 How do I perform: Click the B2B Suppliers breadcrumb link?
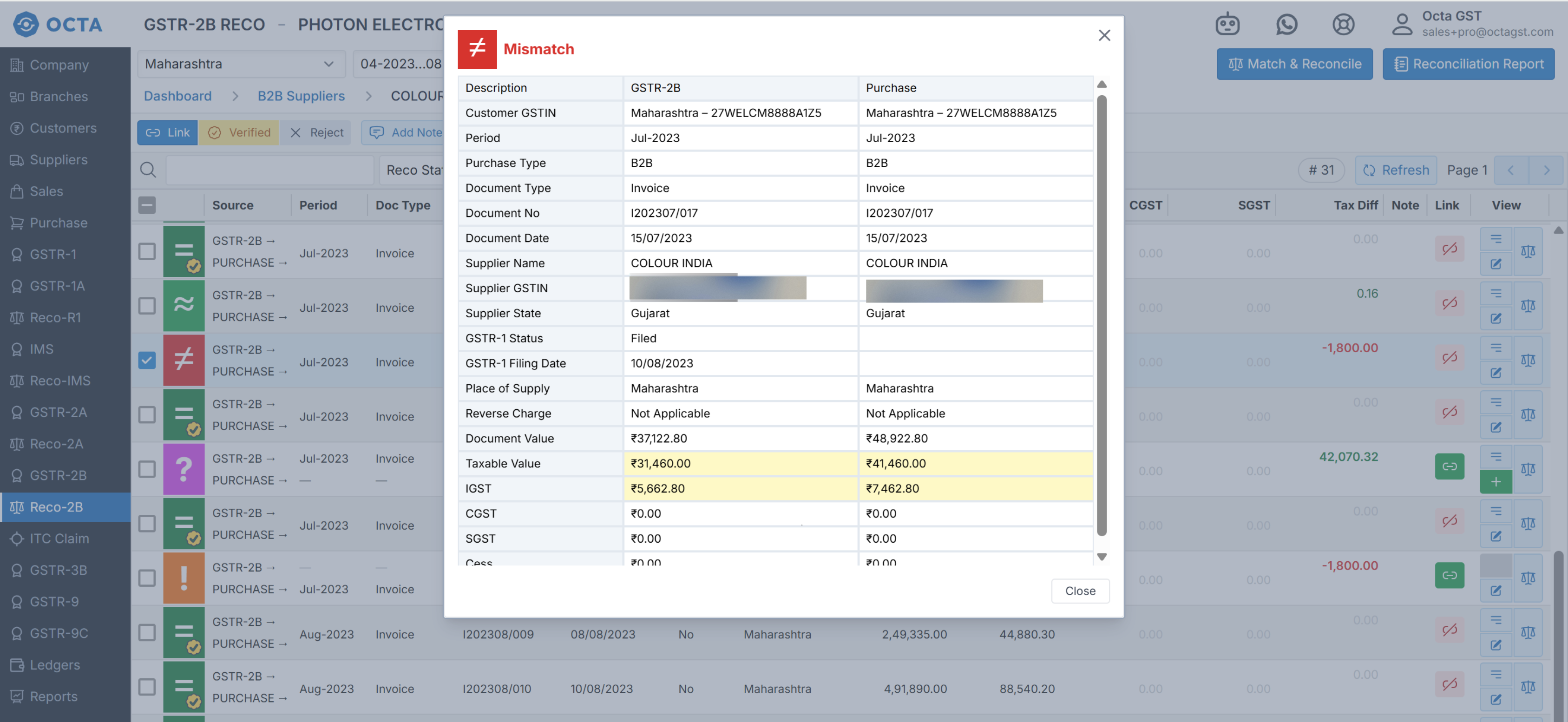pyautogui.click(x=301, y=96)
